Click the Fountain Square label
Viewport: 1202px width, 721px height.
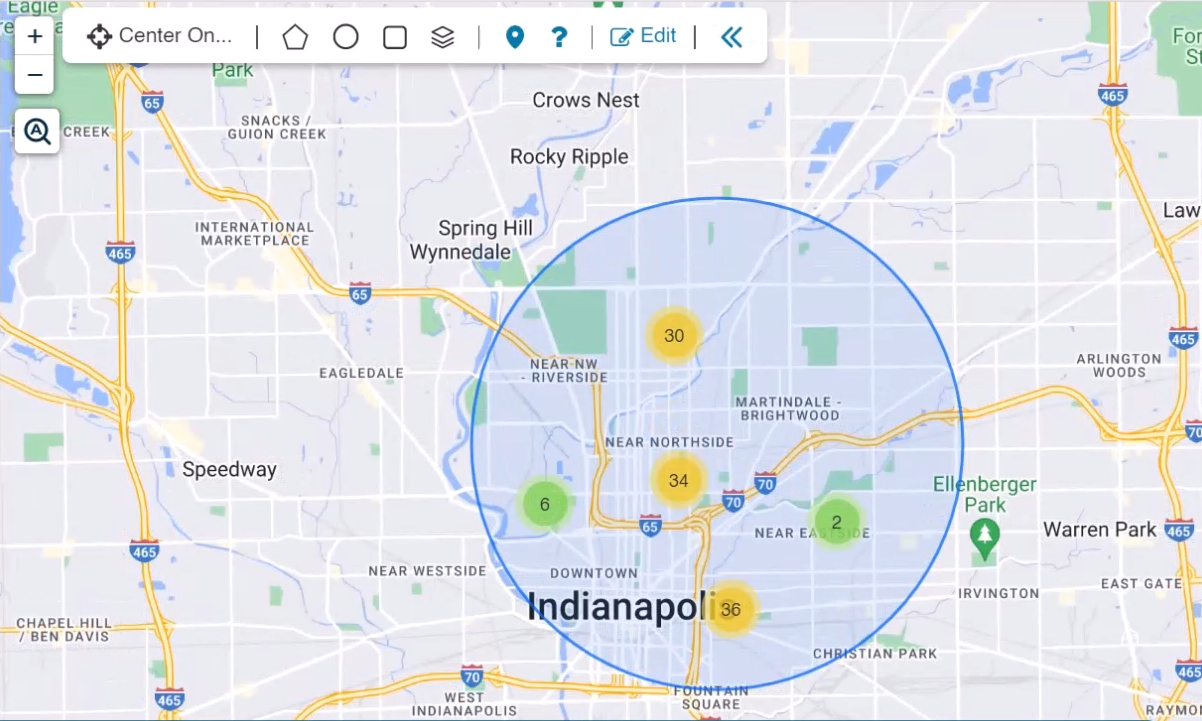coord(711,698)
